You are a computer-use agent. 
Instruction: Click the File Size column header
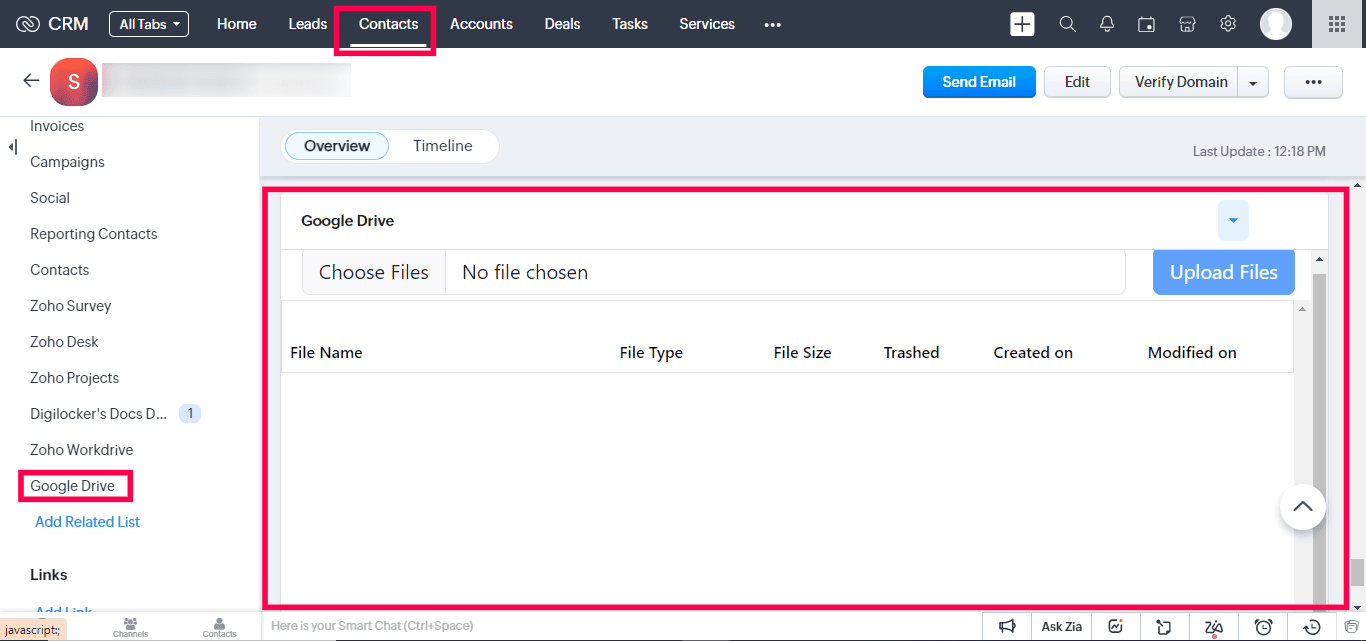coord(803,352)
